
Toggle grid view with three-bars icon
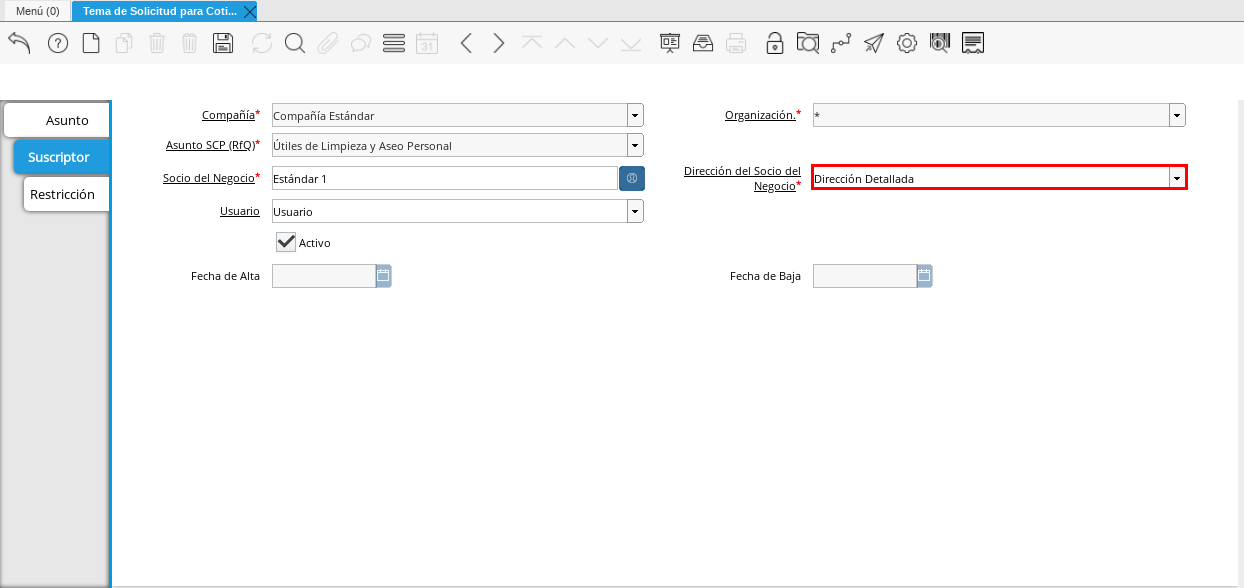394,43
